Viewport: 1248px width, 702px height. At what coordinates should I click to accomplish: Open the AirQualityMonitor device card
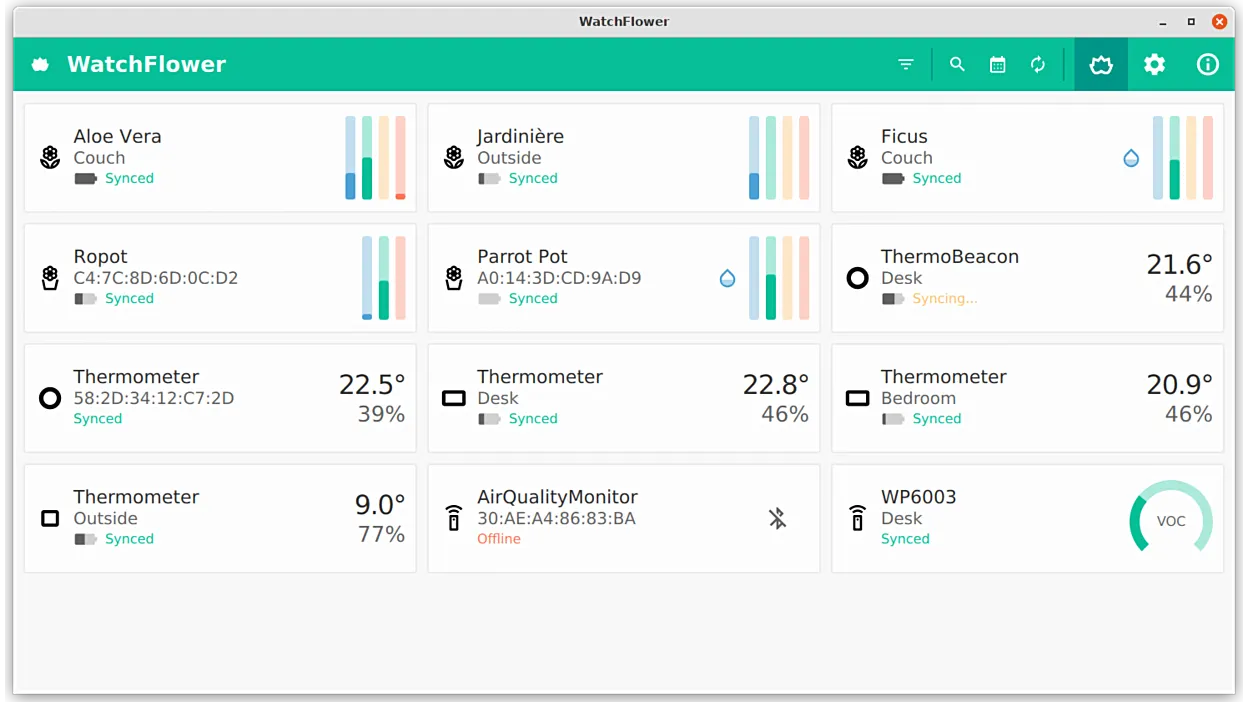[x=624, y=518]
